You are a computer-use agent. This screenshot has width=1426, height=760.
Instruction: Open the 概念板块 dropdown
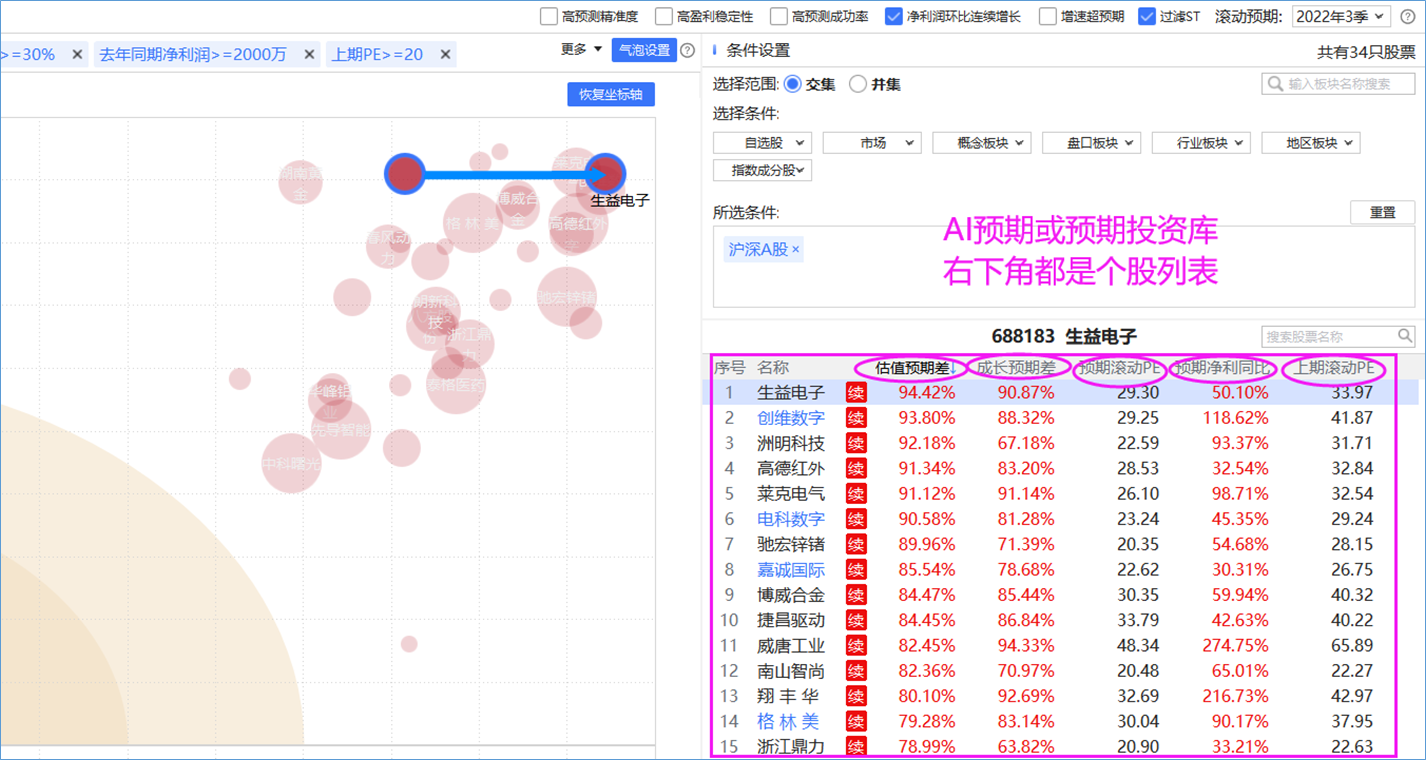pos(982,143)
